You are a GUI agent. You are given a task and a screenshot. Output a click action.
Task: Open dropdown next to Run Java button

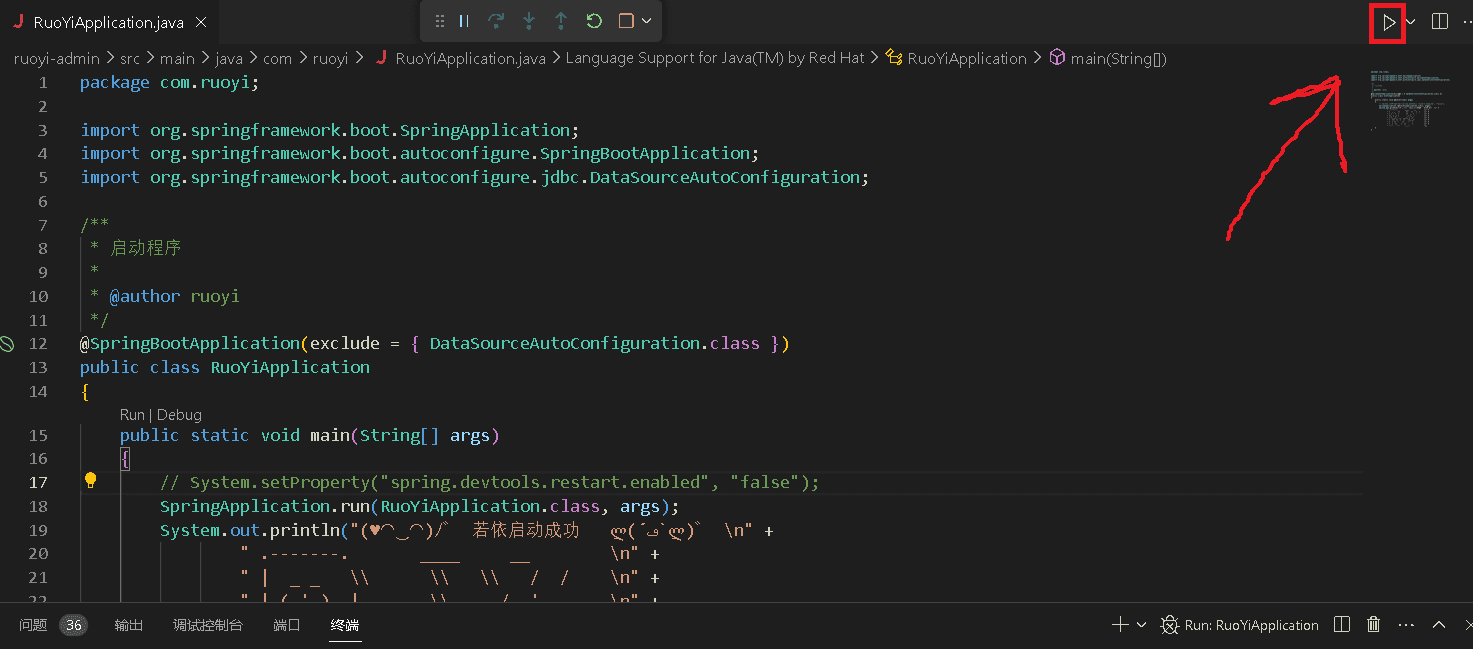1411,22
